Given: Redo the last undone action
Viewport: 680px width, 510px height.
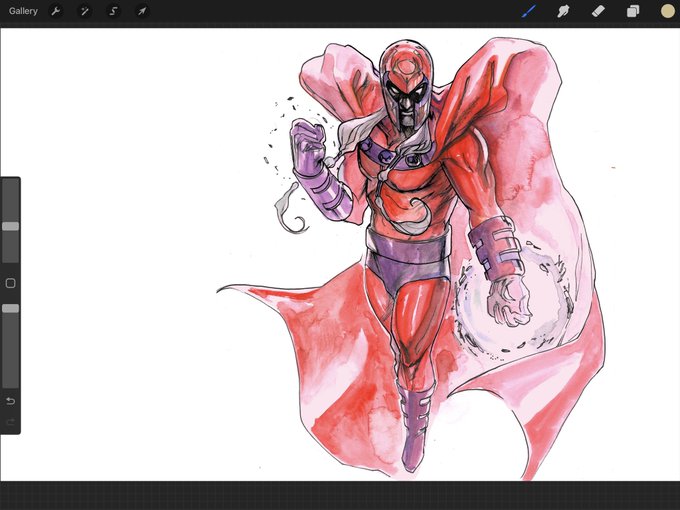Looking at the screenshot, I should [10, 422].
